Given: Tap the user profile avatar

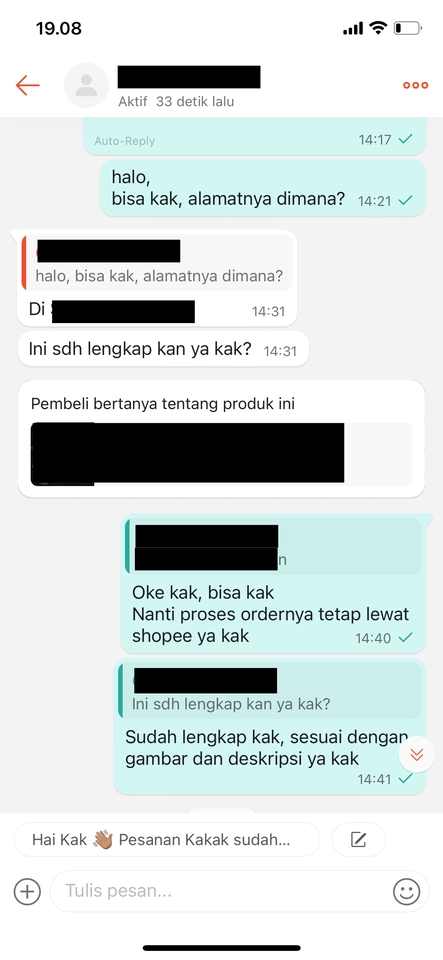Looking at the screenshot, I should click(x=86, y=85).
